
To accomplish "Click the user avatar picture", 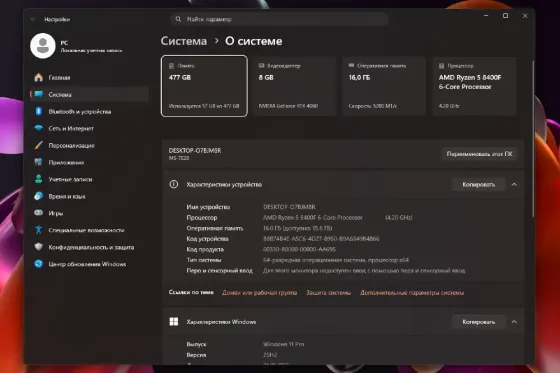I will point(43,46).
